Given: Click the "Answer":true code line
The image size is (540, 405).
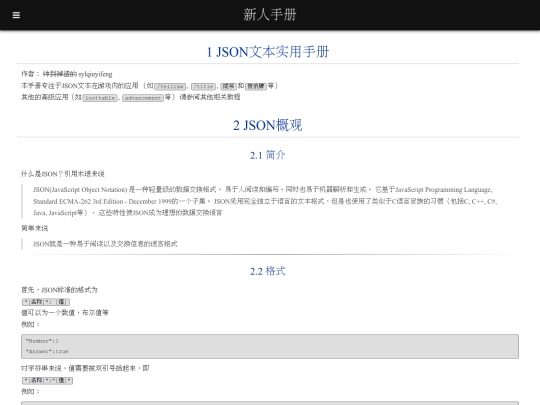Looking at the screenshot, I should coord(47,352).
